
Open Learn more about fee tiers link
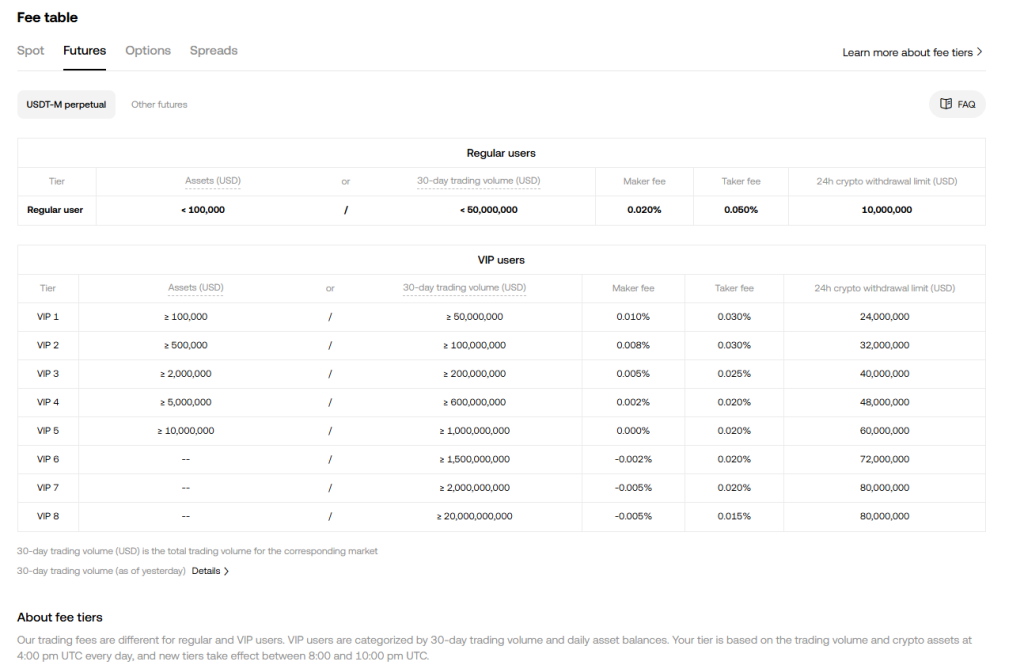[907, 52]
